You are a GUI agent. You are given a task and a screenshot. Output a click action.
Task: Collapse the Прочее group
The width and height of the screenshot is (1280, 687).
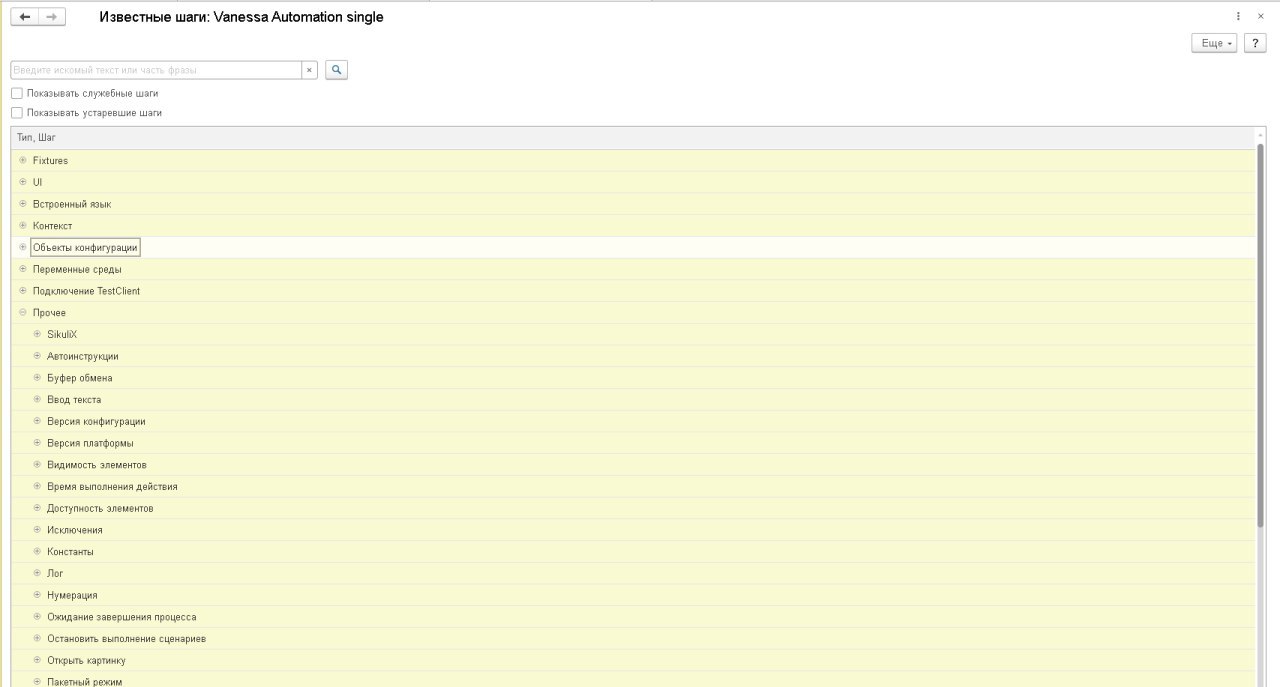23,313
